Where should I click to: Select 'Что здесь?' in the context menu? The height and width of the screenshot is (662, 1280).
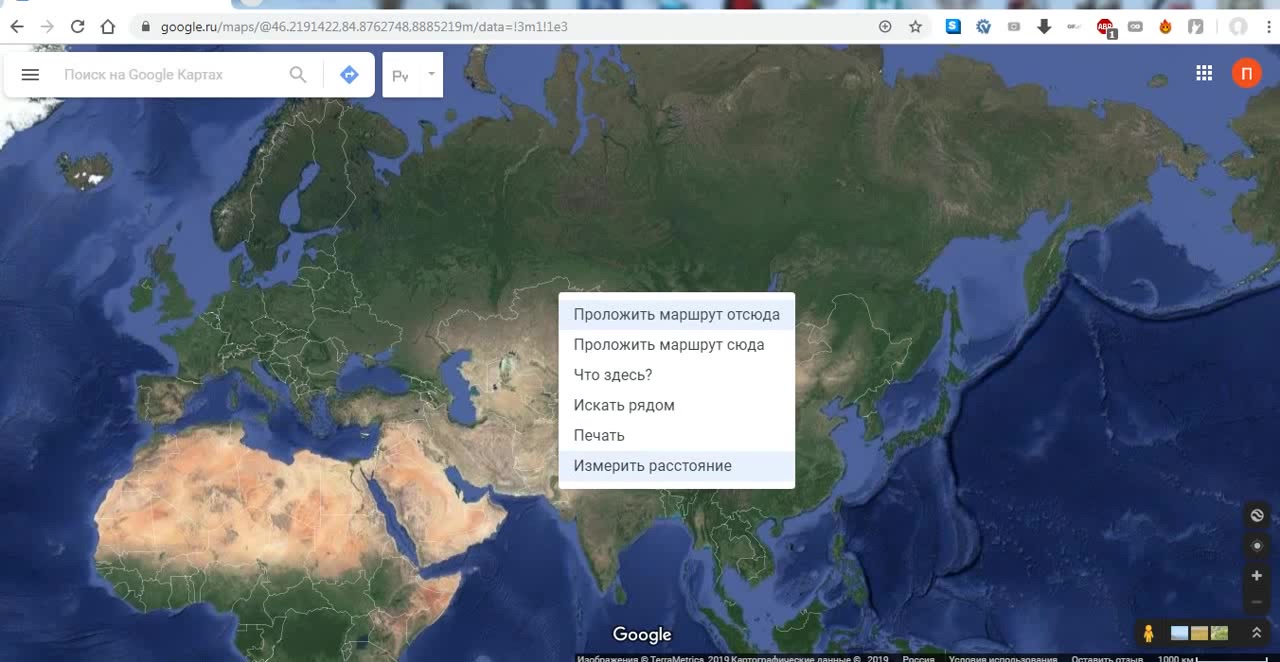click(612, 375)
